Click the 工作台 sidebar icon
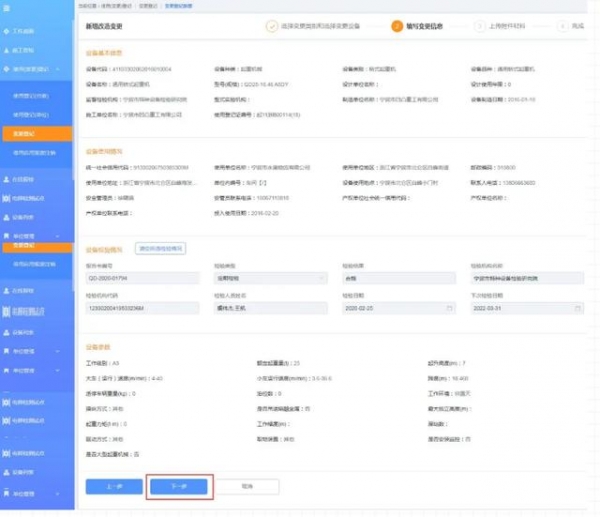 [6, 30]
